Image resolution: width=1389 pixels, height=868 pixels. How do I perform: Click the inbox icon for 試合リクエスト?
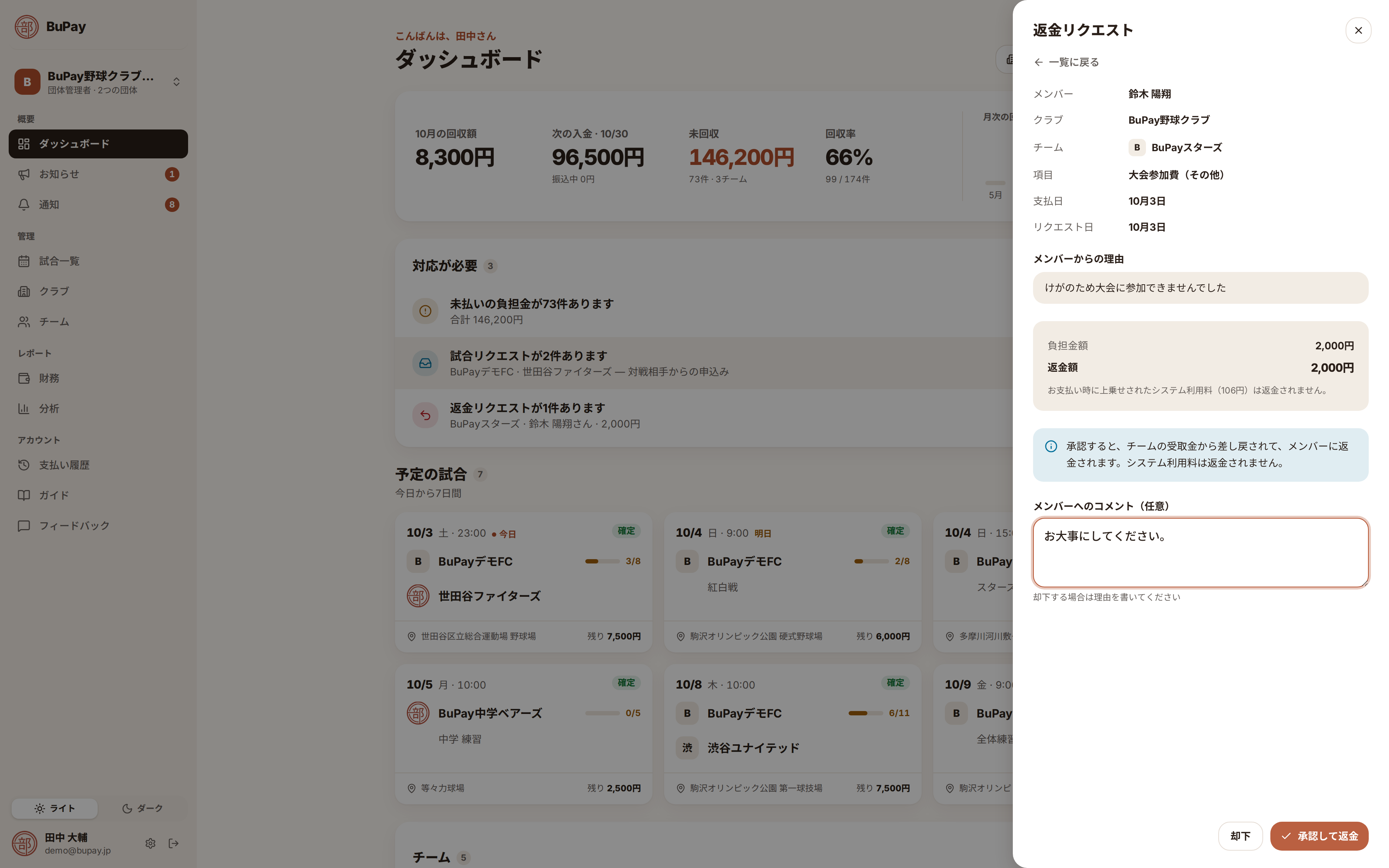coord(425,363)
